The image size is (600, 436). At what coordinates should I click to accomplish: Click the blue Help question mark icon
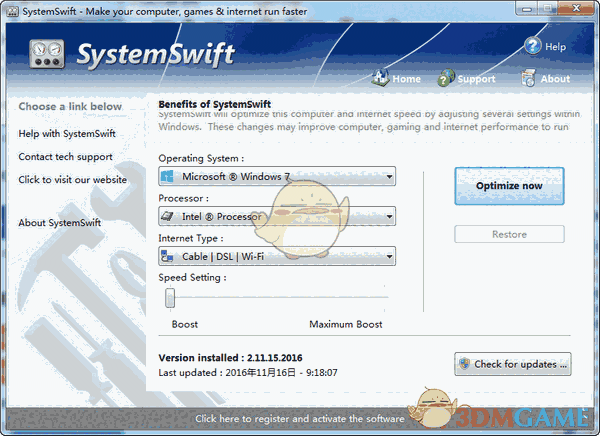click(533, 46)
